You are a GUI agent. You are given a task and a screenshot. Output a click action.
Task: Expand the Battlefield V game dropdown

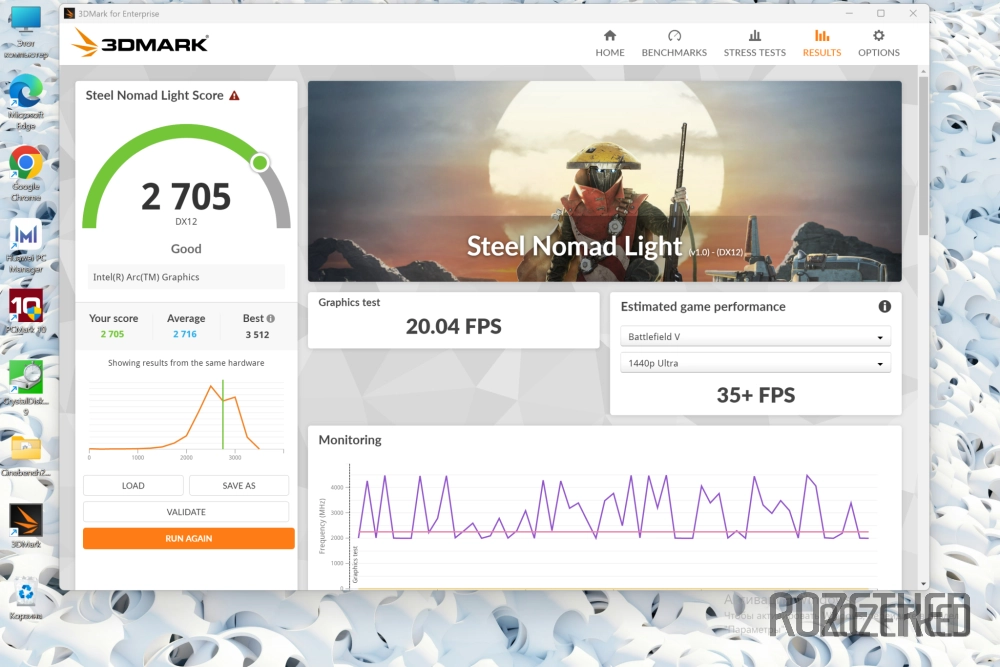click(755, 337)
